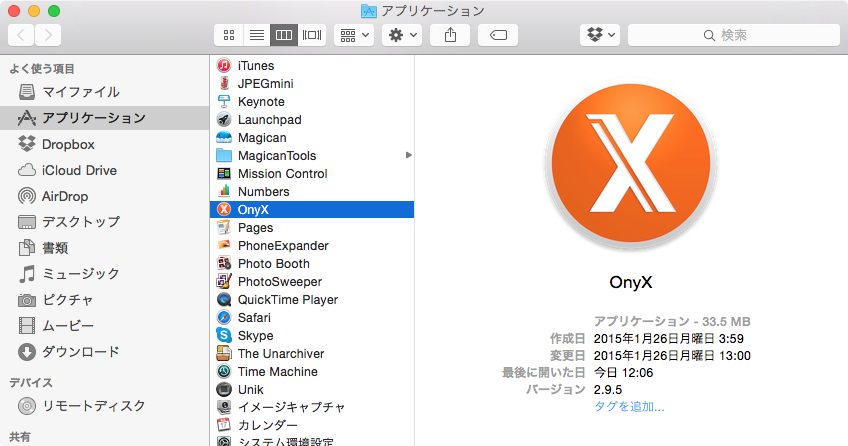The height and width of the screenshot is (446, 848).
Task: Click the OnyX icon in the list
Action: pyautogui.click(x=224, y=210)
